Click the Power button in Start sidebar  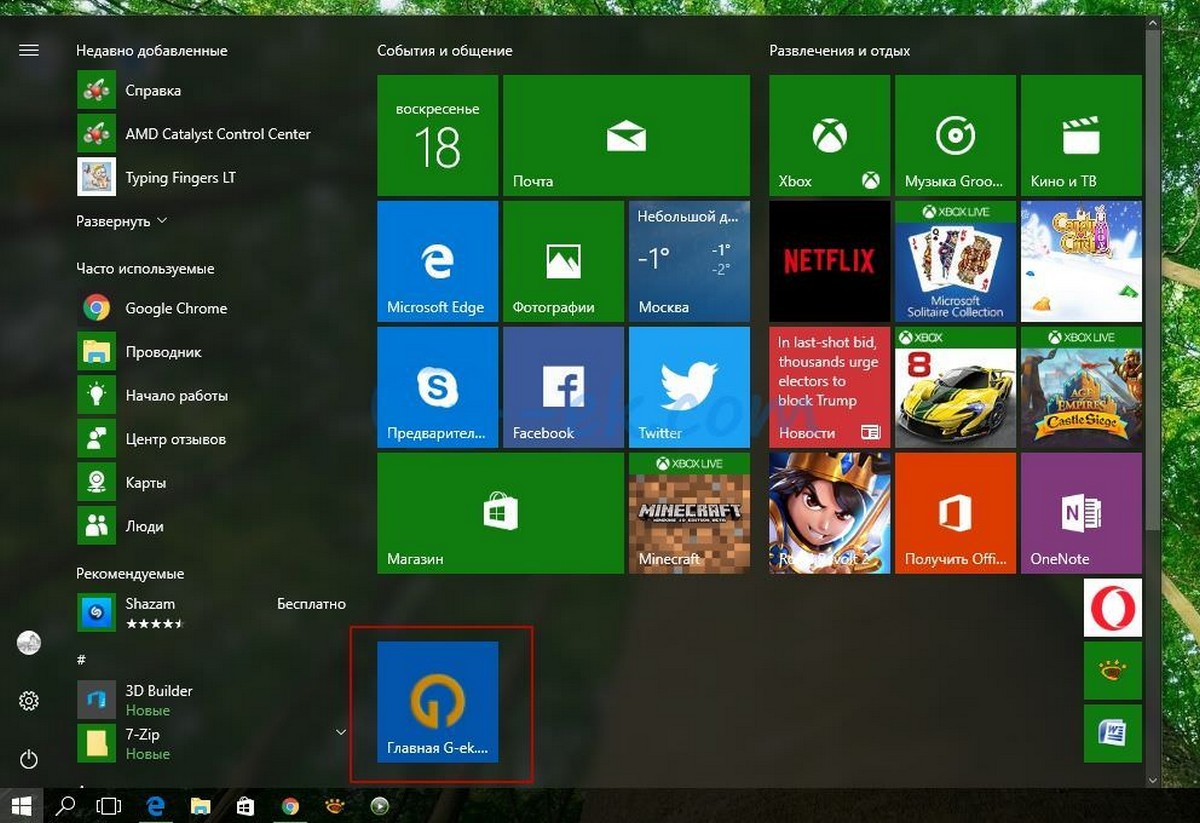tap(29, 760)
